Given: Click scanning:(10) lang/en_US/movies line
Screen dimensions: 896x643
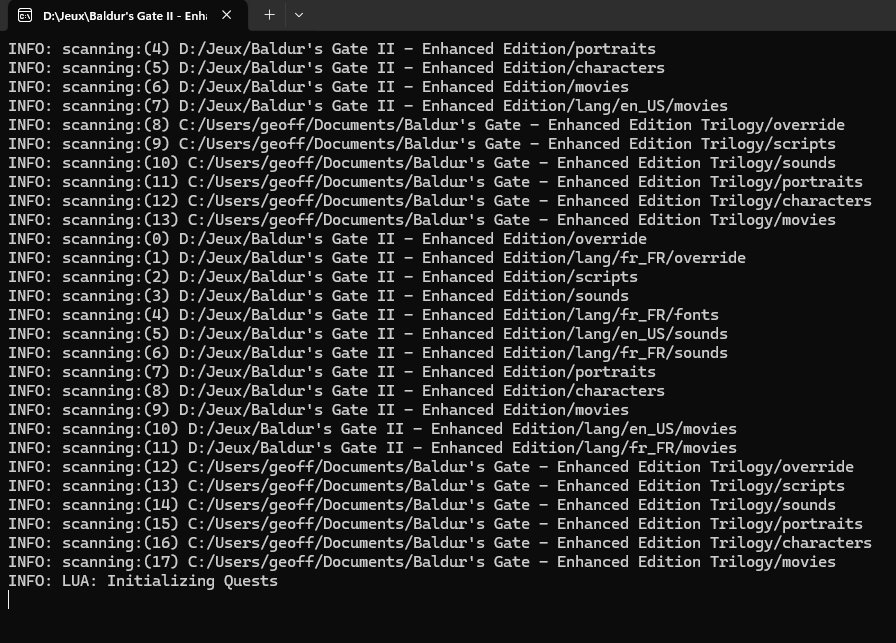Looking at the screenshot, I should [373, 429].
